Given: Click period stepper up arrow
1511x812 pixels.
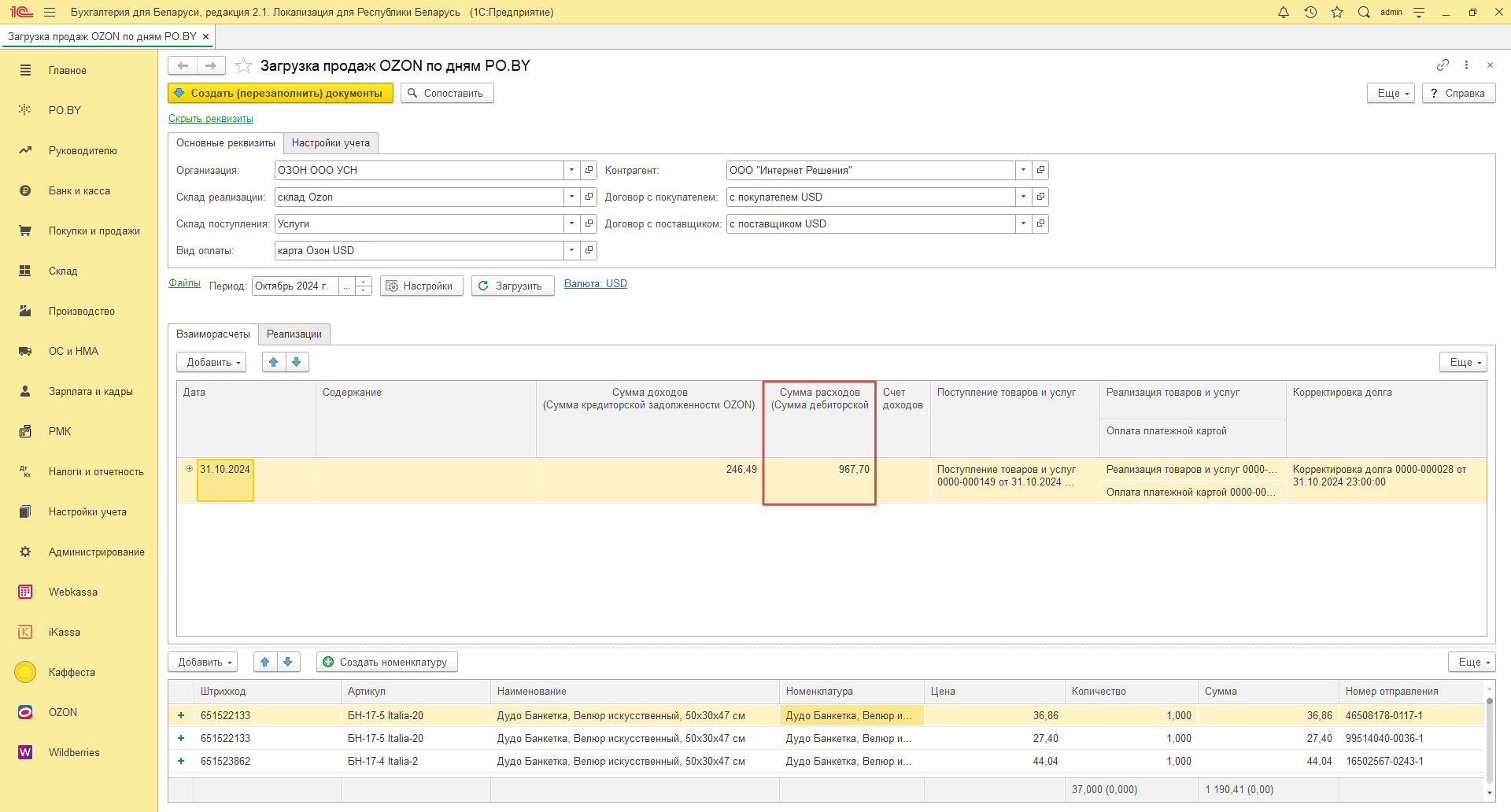Looking at the screenshot, I should pyautogui.click(x=364, y=281).
